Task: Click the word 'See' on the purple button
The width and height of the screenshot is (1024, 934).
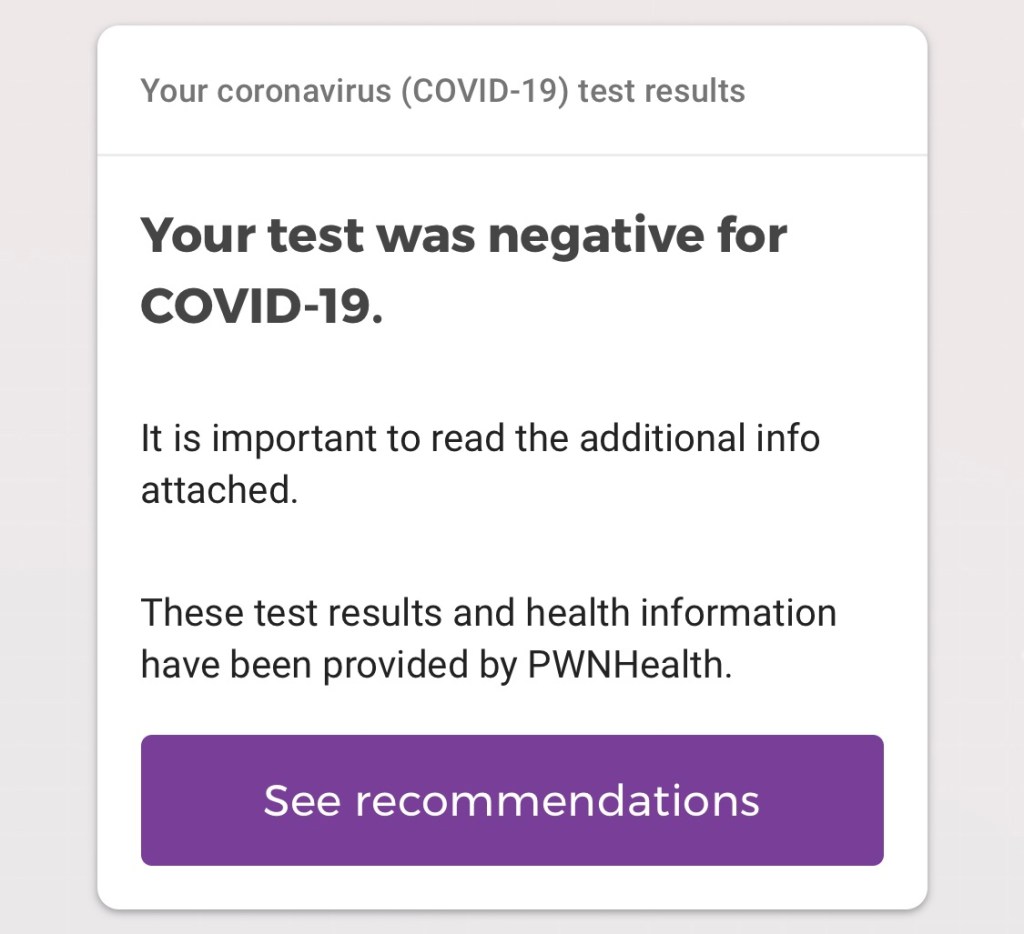Action: [x=303, y=801]
